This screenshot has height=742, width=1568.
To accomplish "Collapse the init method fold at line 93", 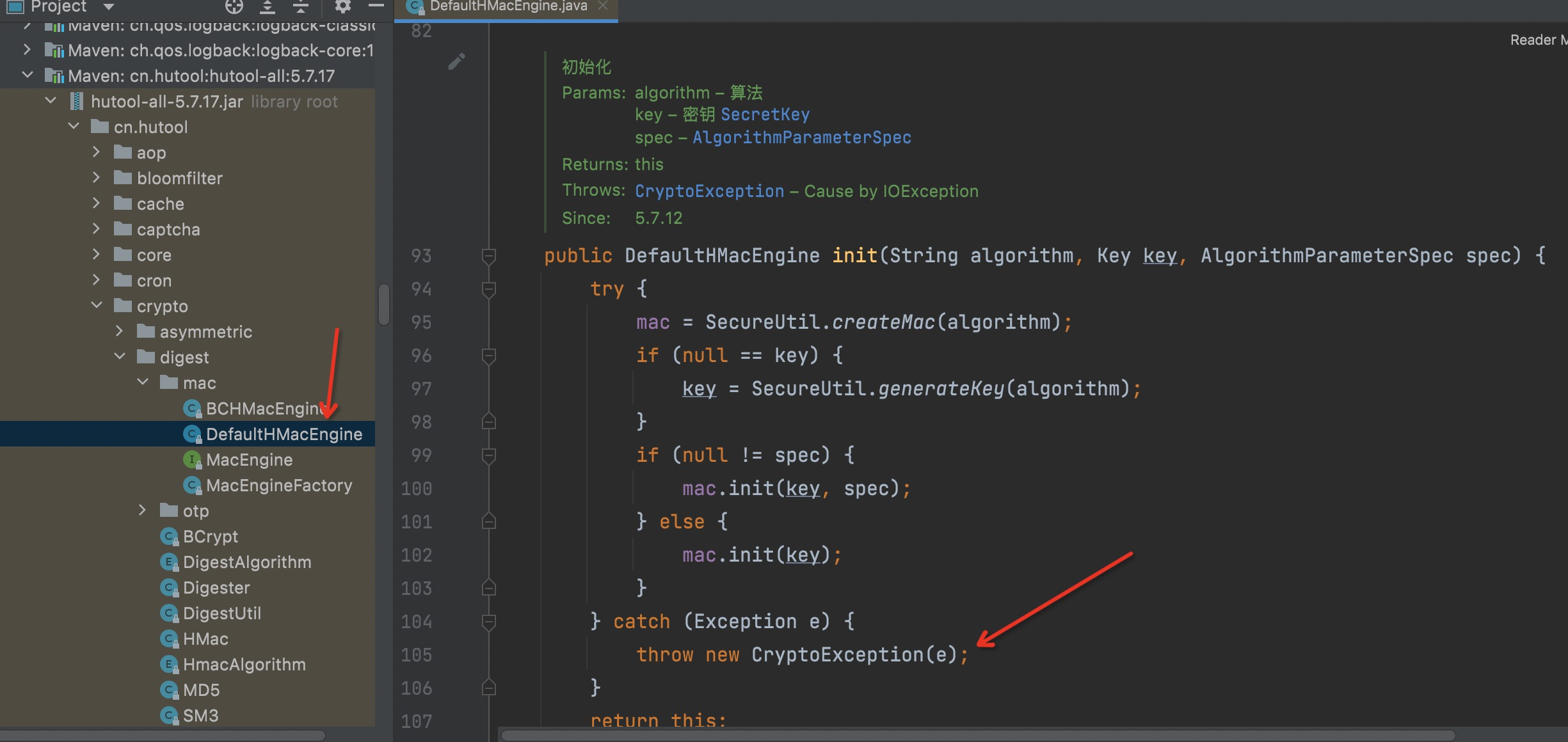I will pos(488,256).
